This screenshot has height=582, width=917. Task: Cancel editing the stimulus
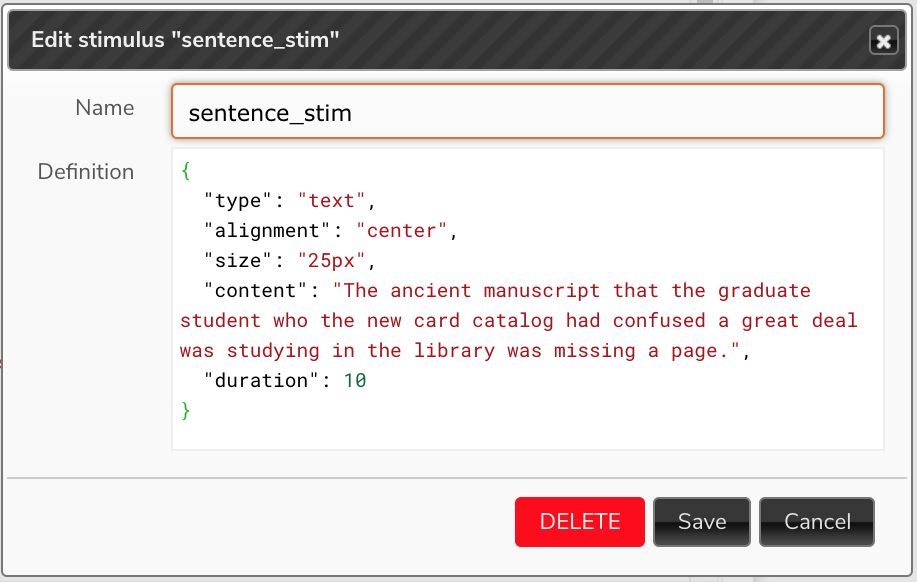(817, 522)
